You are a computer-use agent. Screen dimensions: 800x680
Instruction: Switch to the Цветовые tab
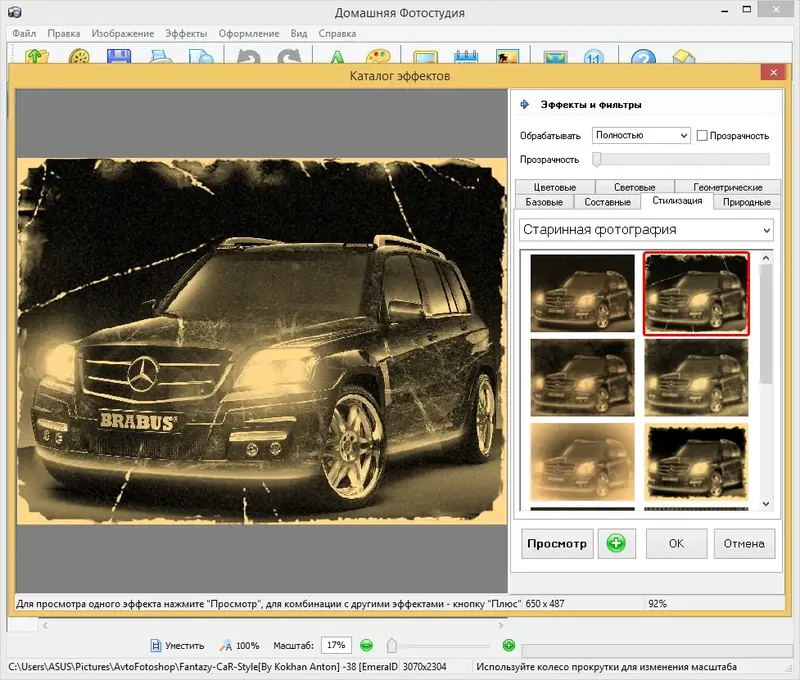554,187
